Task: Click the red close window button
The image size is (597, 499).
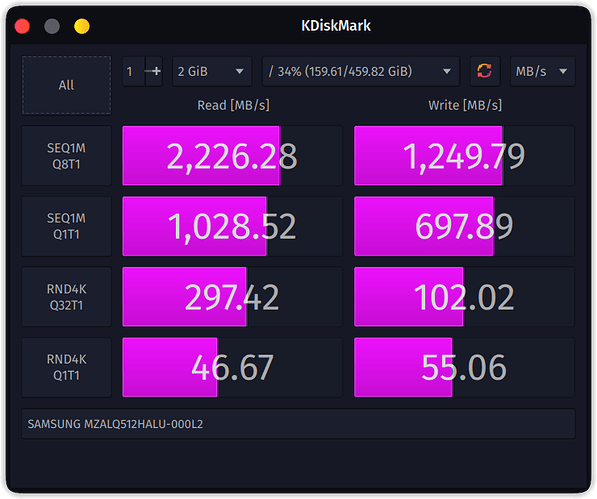Action: pyautogui.click(x=22, y=26)
